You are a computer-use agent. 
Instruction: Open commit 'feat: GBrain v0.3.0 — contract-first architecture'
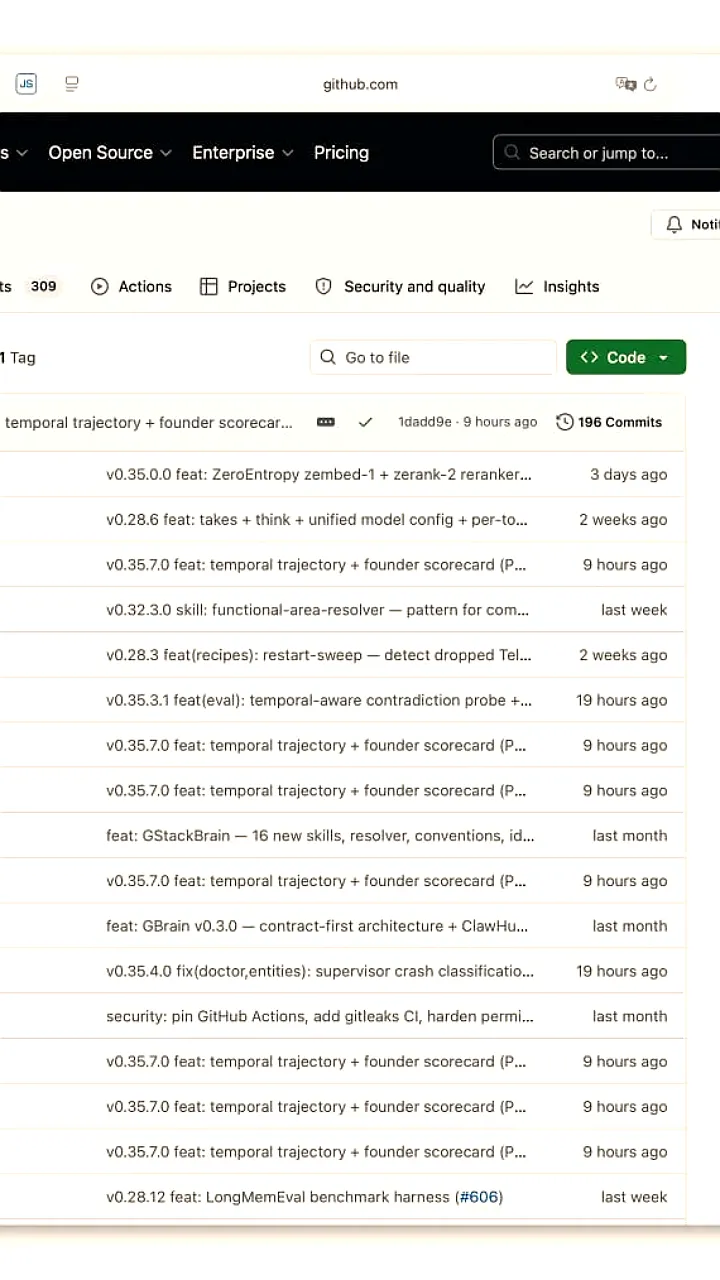point(317,926)
